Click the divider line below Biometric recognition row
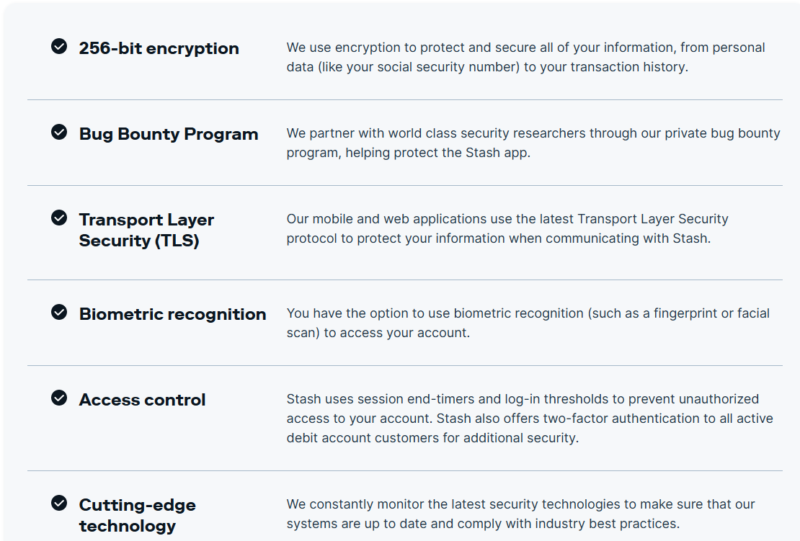Screen dimensions: 800x541 pos(405,365)
